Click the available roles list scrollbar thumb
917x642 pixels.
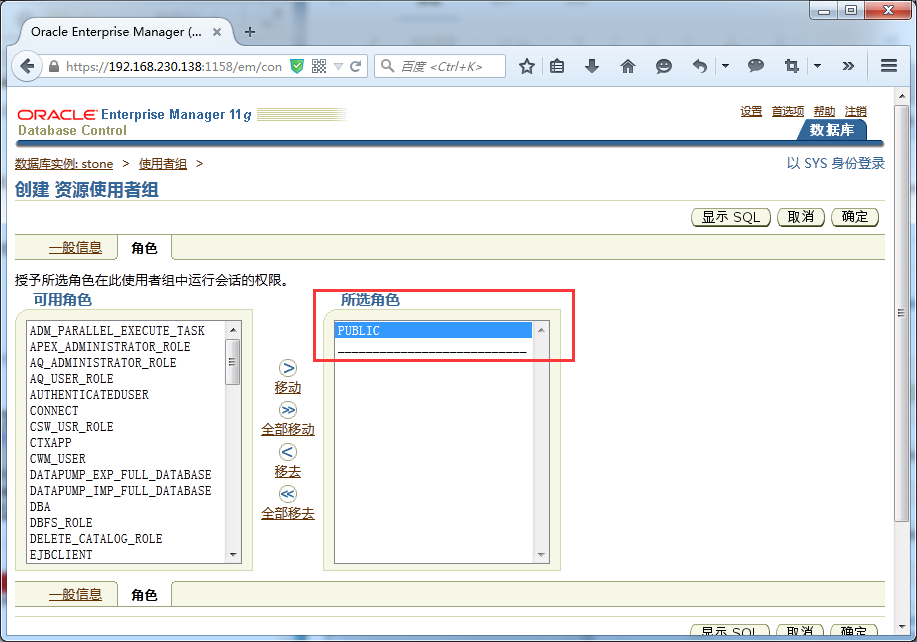(232, 361)
